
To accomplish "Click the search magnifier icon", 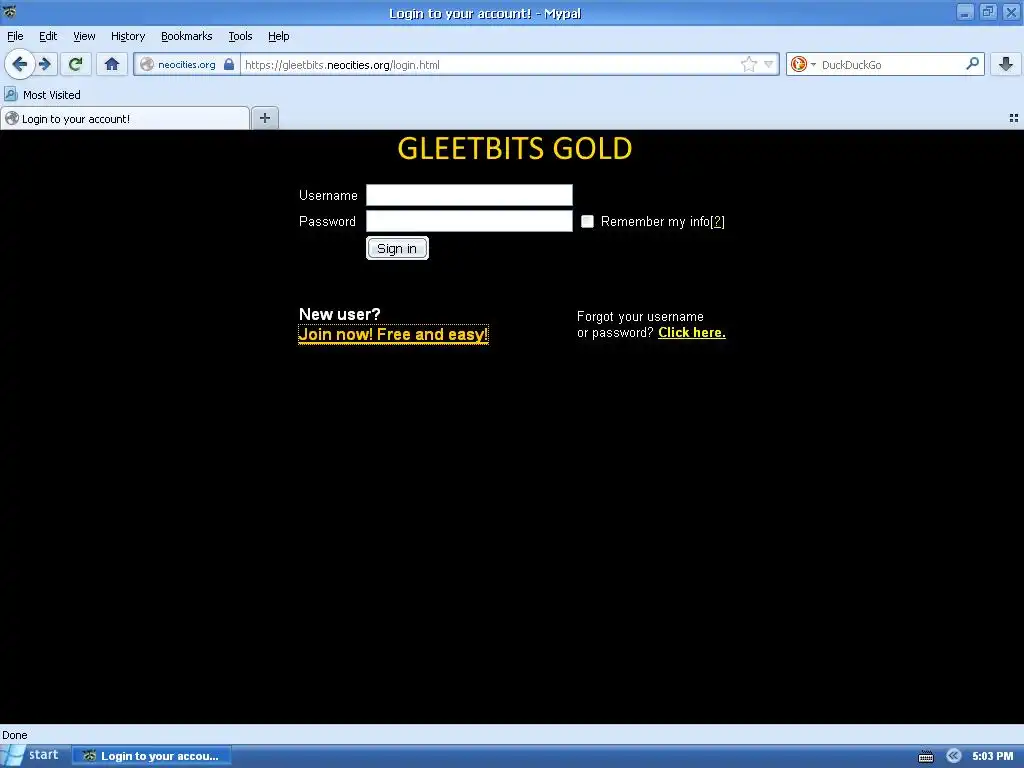I will [972, 63].
